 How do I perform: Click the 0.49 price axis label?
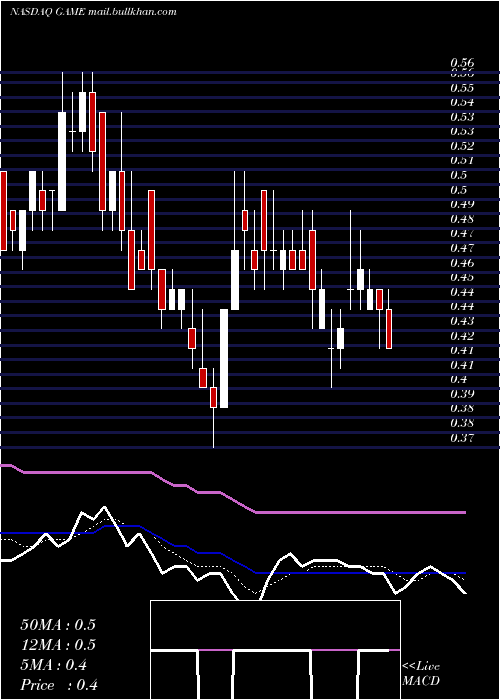pos(462,204)
